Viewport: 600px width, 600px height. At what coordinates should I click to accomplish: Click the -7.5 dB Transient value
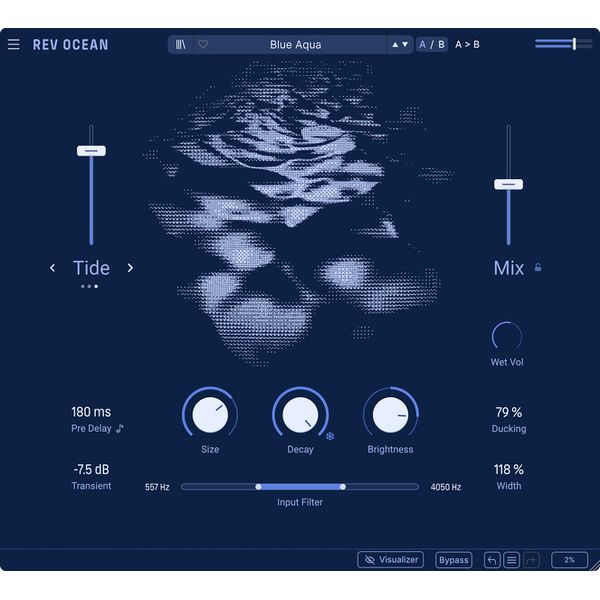(91, 470)
